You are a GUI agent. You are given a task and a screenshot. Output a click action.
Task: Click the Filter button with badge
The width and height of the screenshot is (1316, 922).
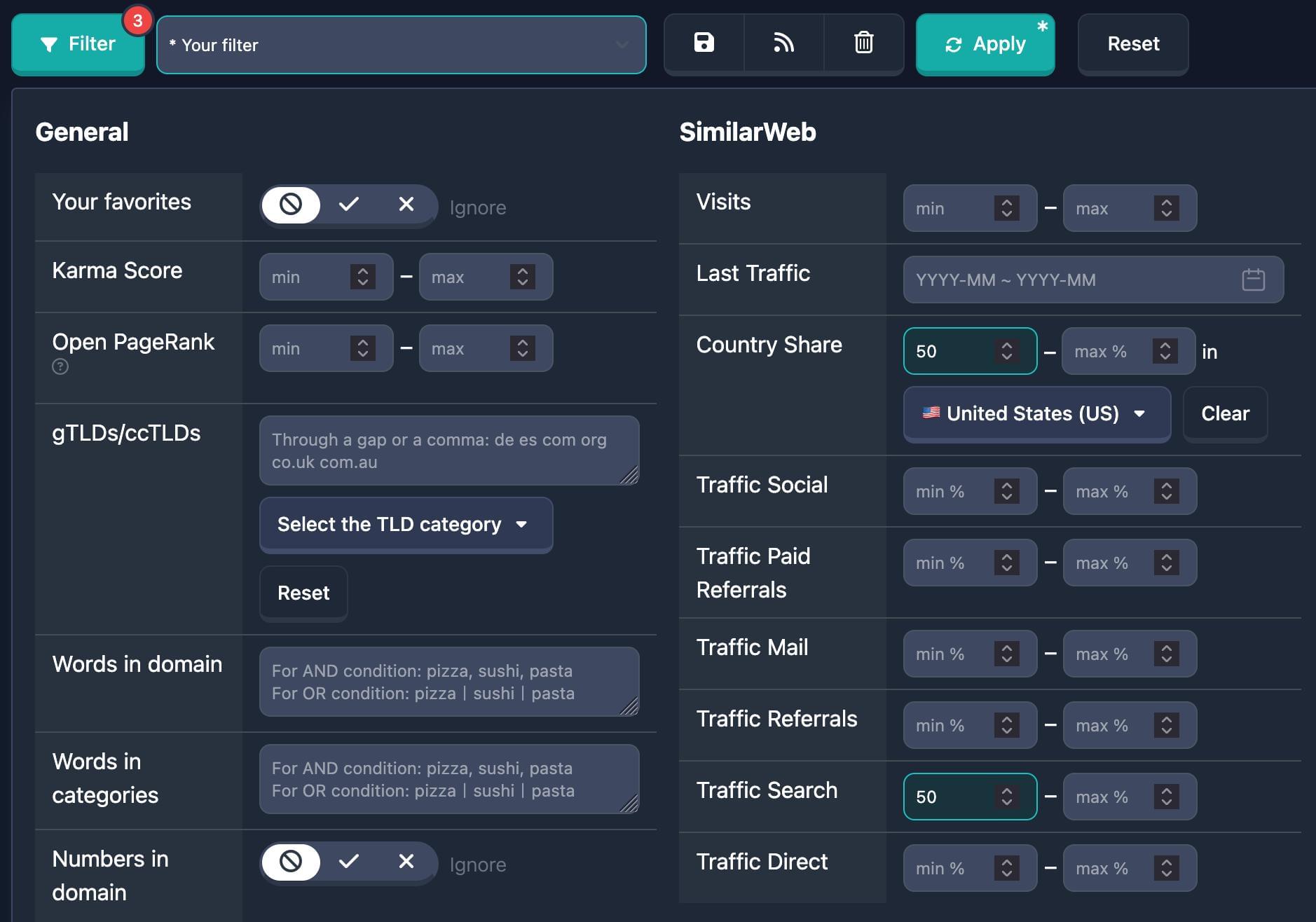pos(78,44)
